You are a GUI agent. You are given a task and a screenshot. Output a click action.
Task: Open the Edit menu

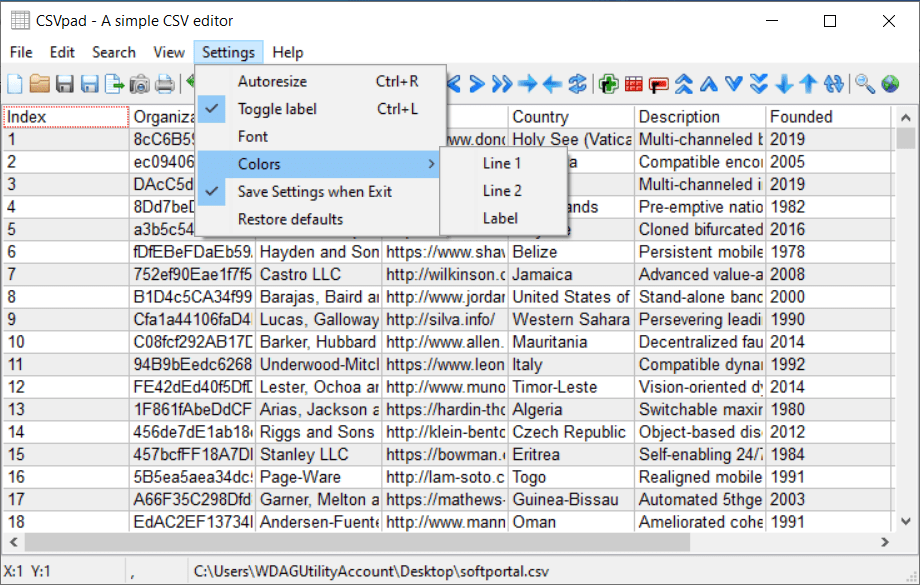[x=62, y=52]
